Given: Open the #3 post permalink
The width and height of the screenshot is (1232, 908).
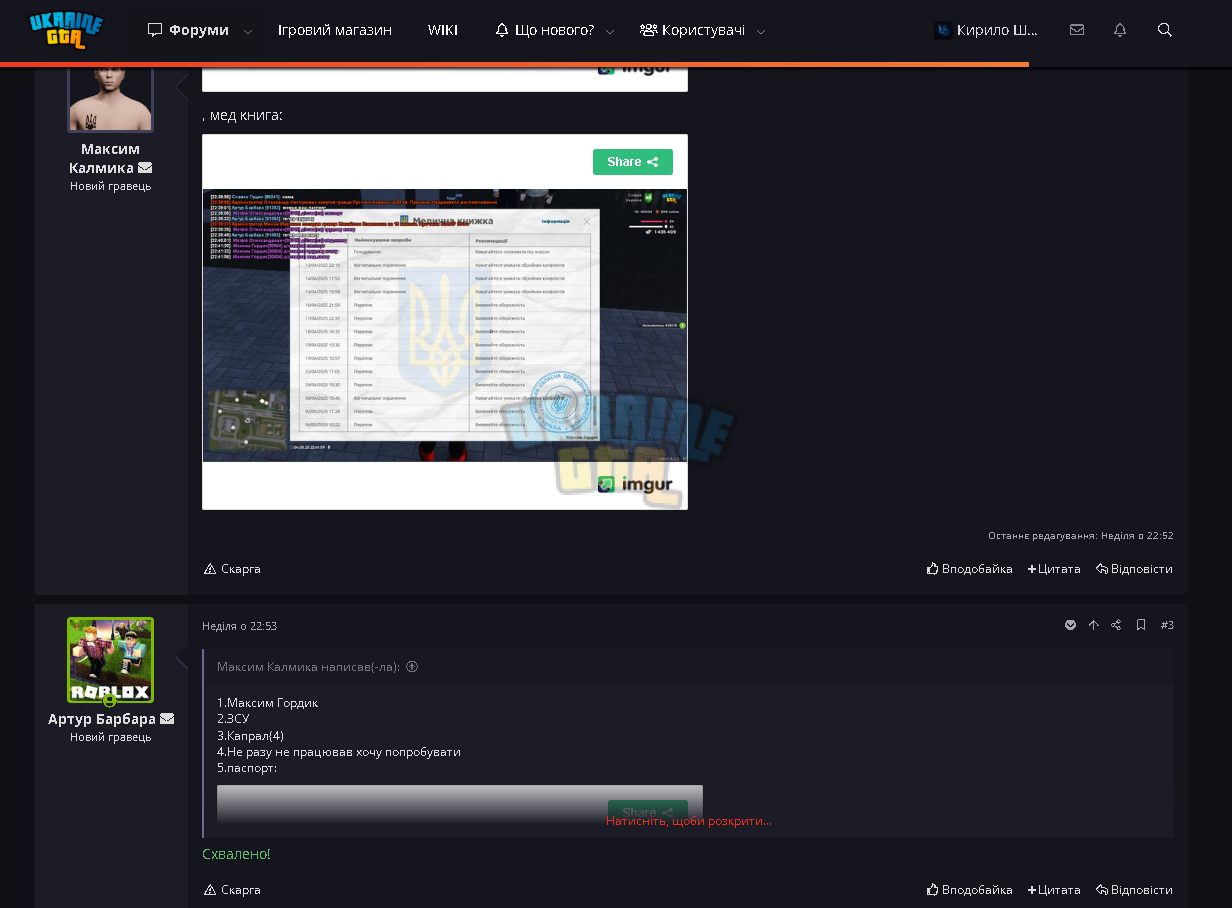Looking at the screenshot, I should pos(1167,625).
